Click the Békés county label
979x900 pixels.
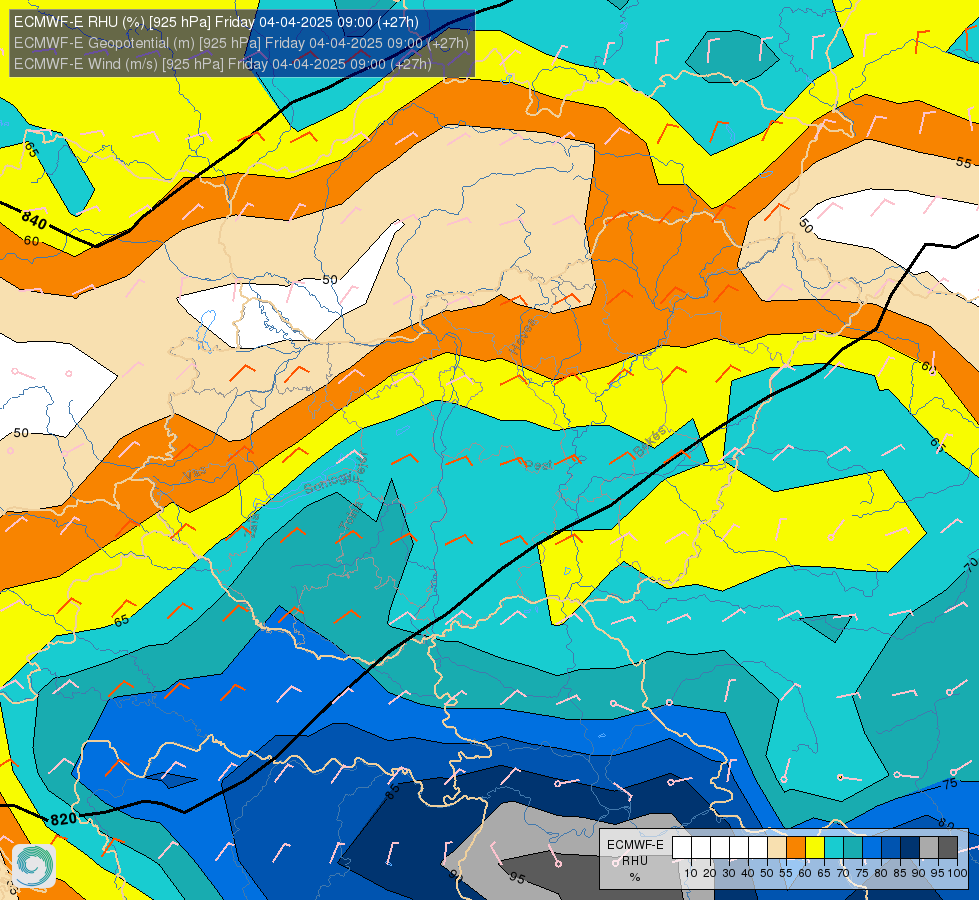point(650,440)
